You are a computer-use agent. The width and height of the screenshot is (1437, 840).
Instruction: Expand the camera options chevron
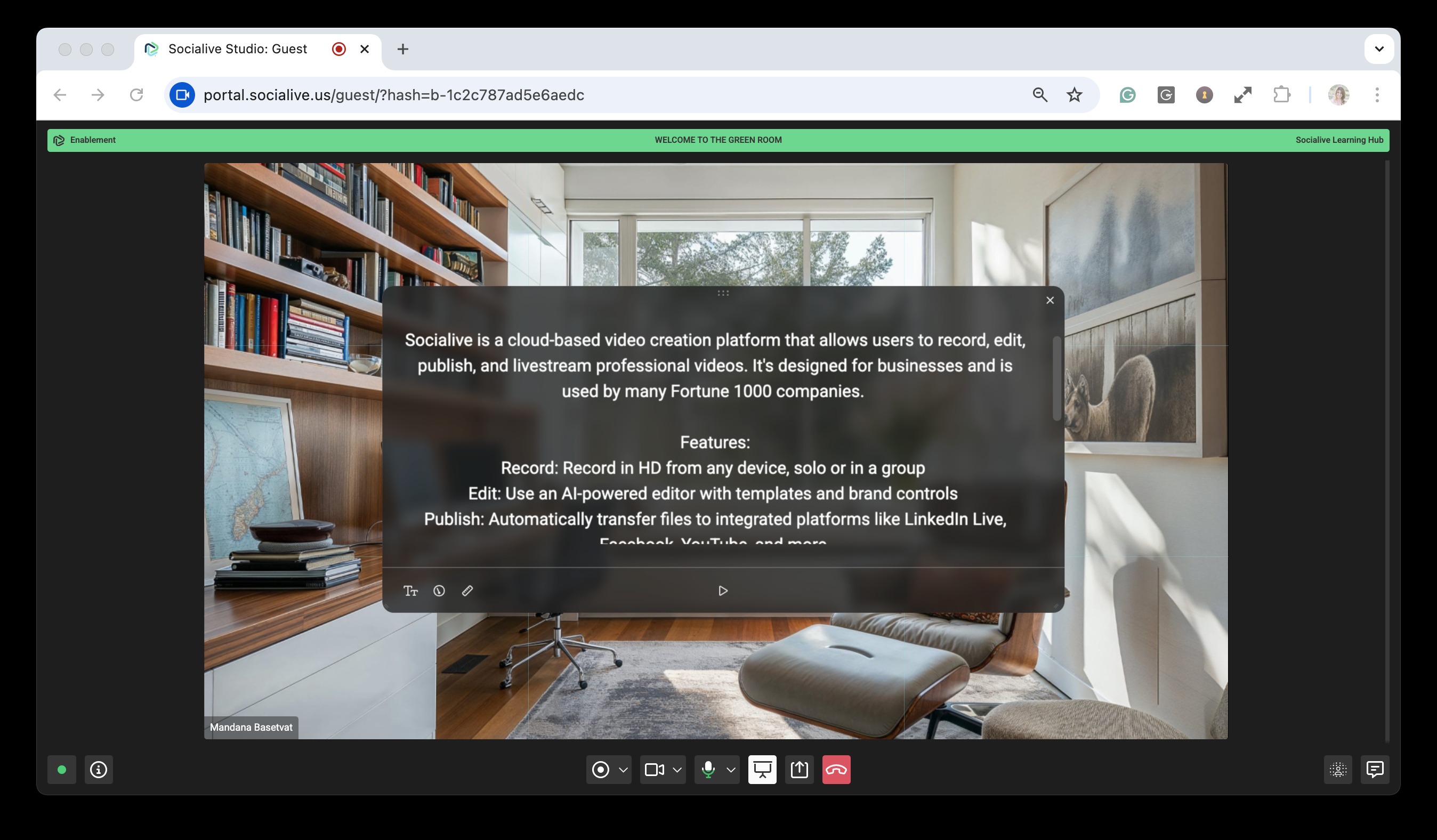point(677,770)
